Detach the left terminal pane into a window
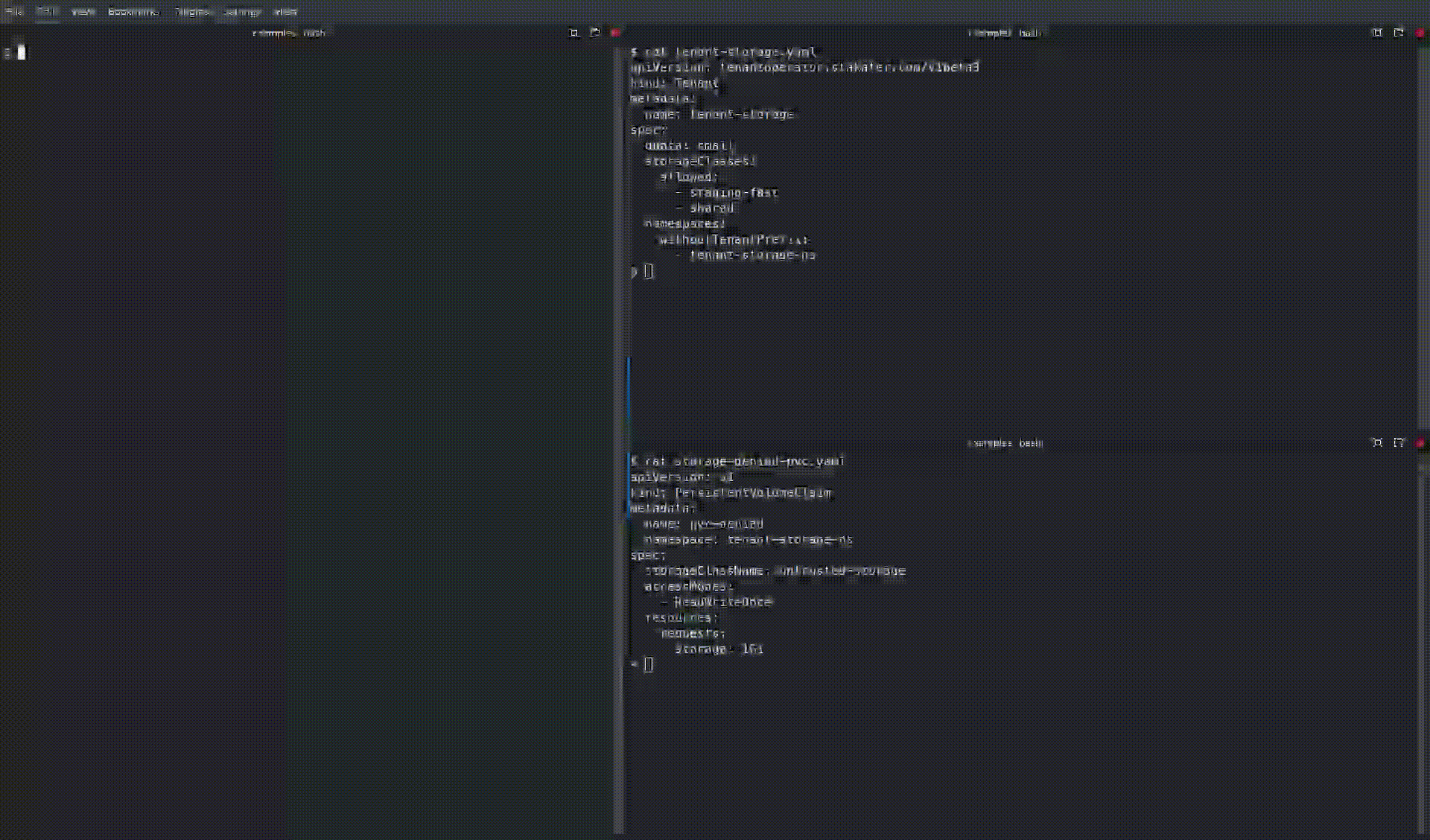 pos(594,33)
